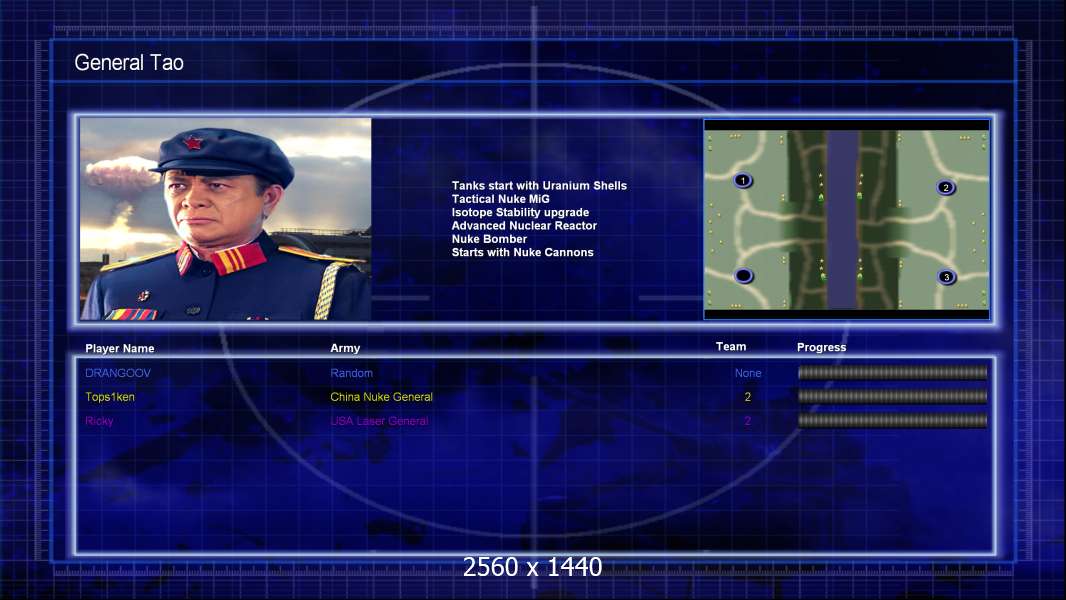Image resolution: width=1066 pixels, height=600 pixels.
Task: Click player name DRANGOOV
Action: (118, 373)
